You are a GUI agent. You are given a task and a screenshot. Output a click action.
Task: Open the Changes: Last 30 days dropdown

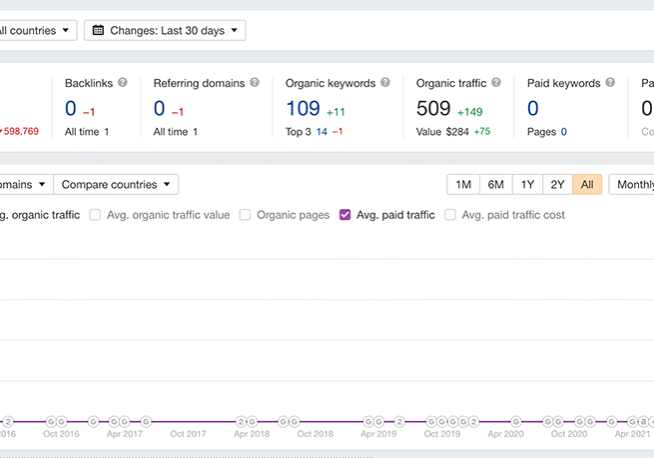pos(165,31)
